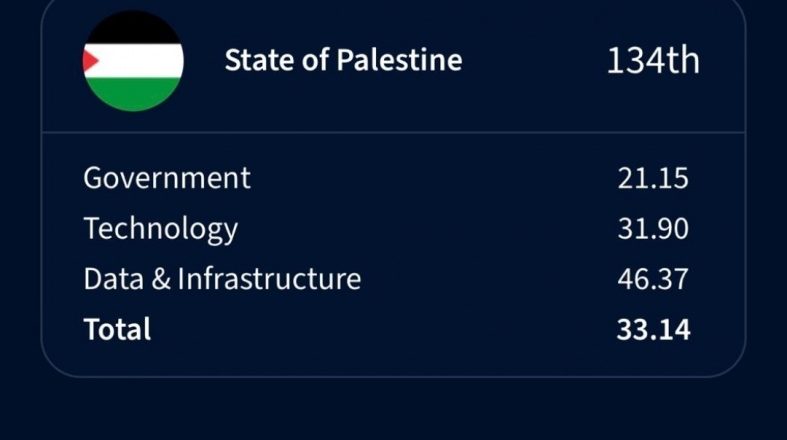Select the bold Total label

coord(117,329)
